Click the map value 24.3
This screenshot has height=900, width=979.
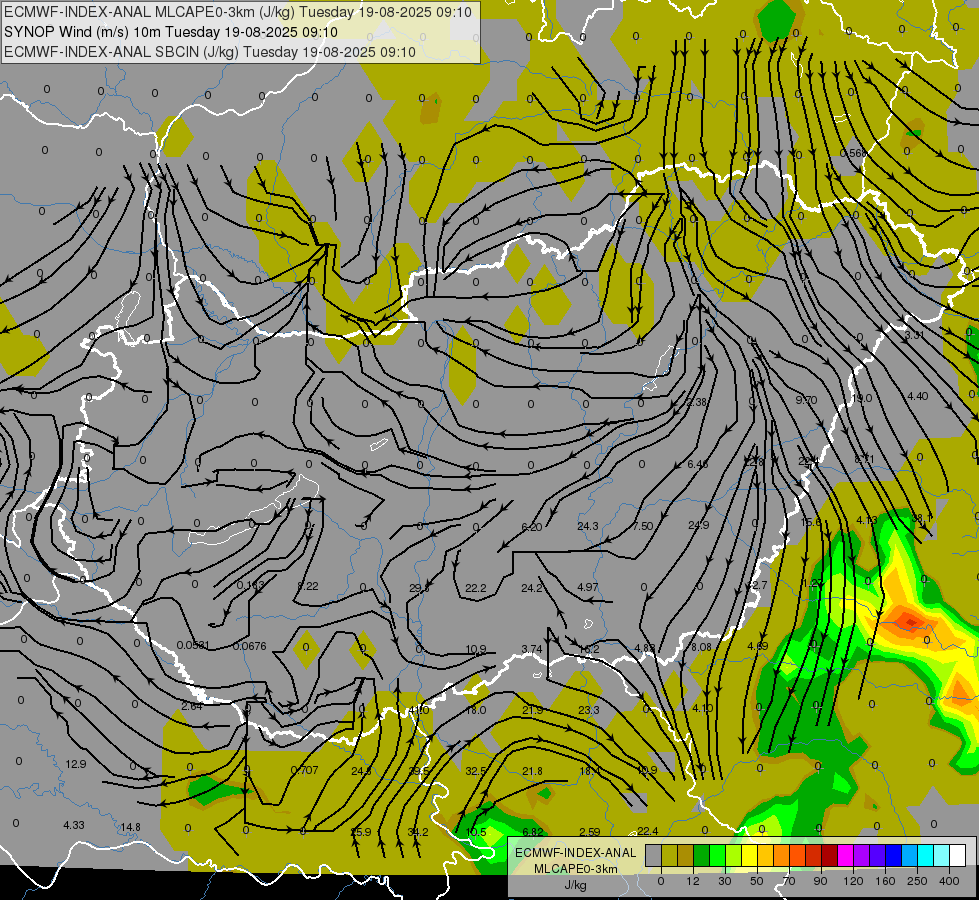[x=588, y=526]
